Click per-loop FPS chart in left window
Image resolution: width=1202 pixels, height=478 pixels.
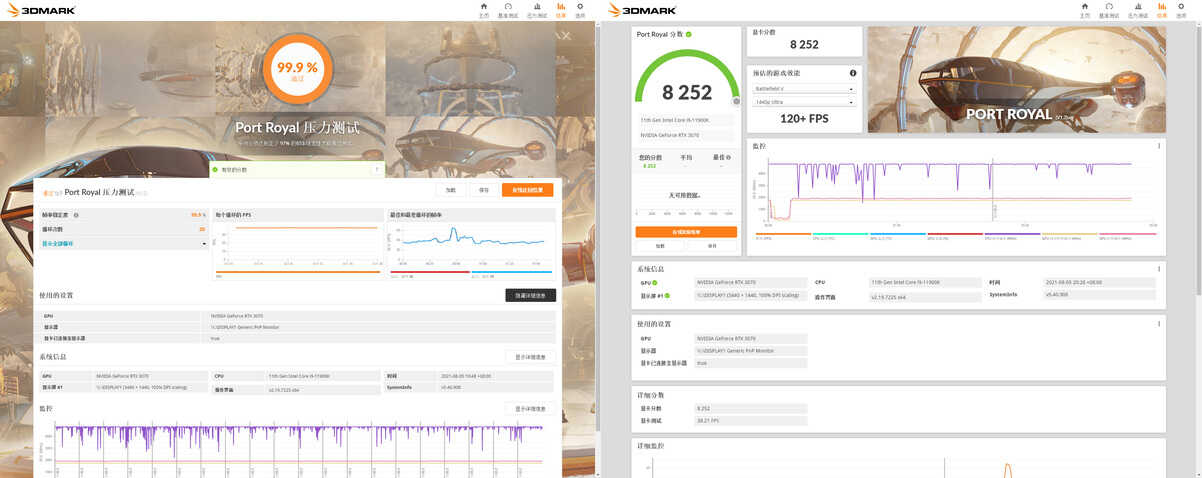point(298,244)
